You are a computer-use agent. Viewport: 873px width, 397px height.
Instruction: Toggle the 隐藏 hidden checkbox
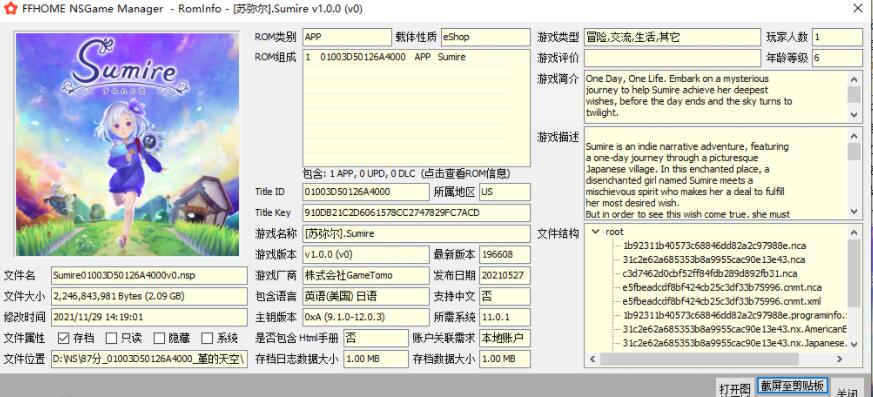click(159, 338)
